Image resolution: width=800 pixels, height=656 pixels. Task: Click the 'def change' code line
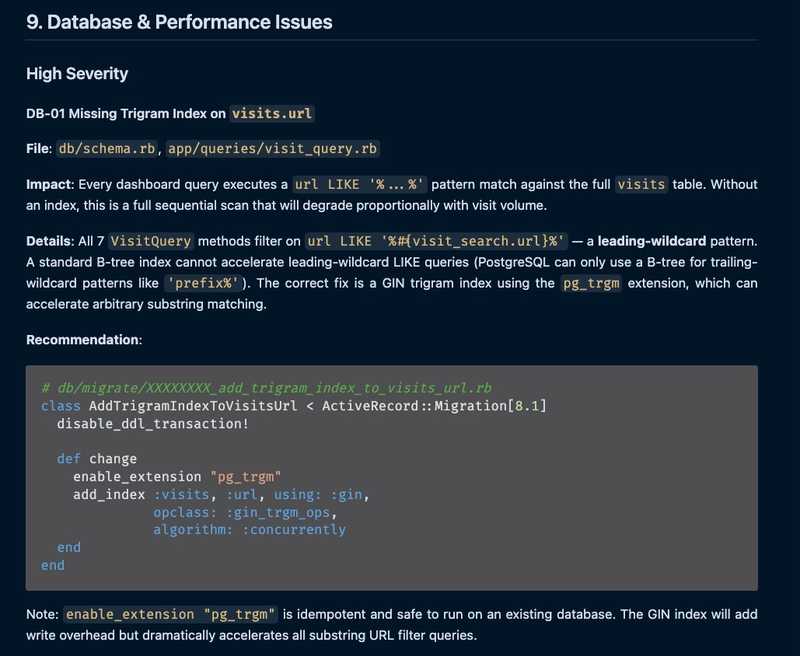click(x=97, y=459)
